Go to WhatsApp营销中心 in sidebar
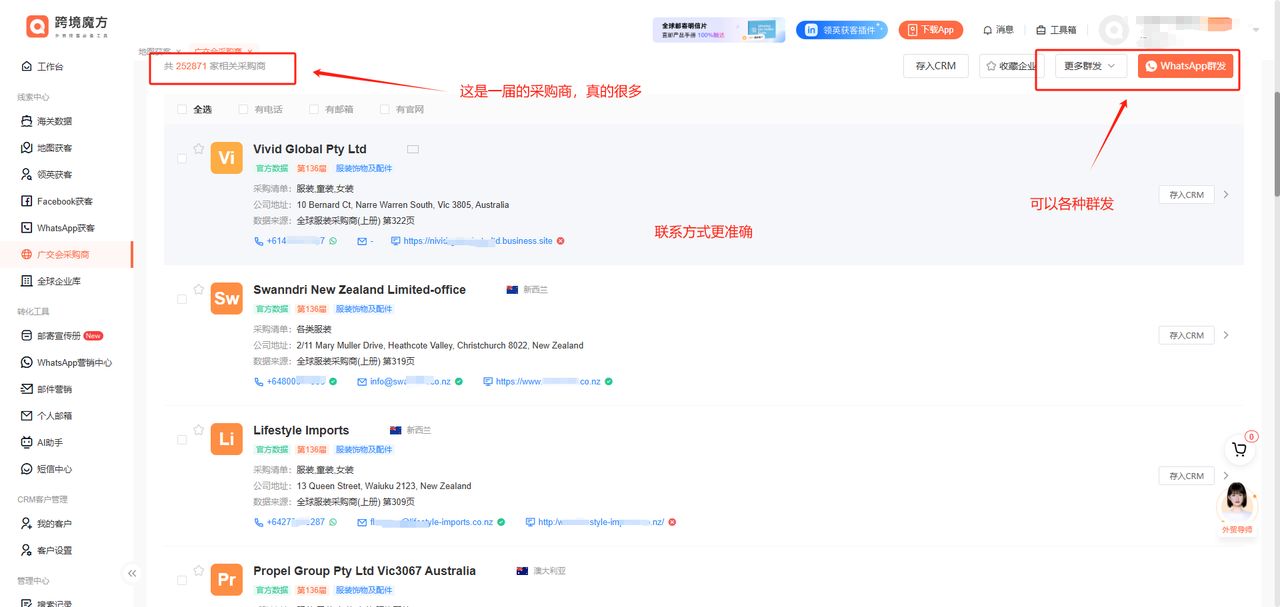Image resolution: width=1280 pixels, height=607 pixels. click(74, 363)
